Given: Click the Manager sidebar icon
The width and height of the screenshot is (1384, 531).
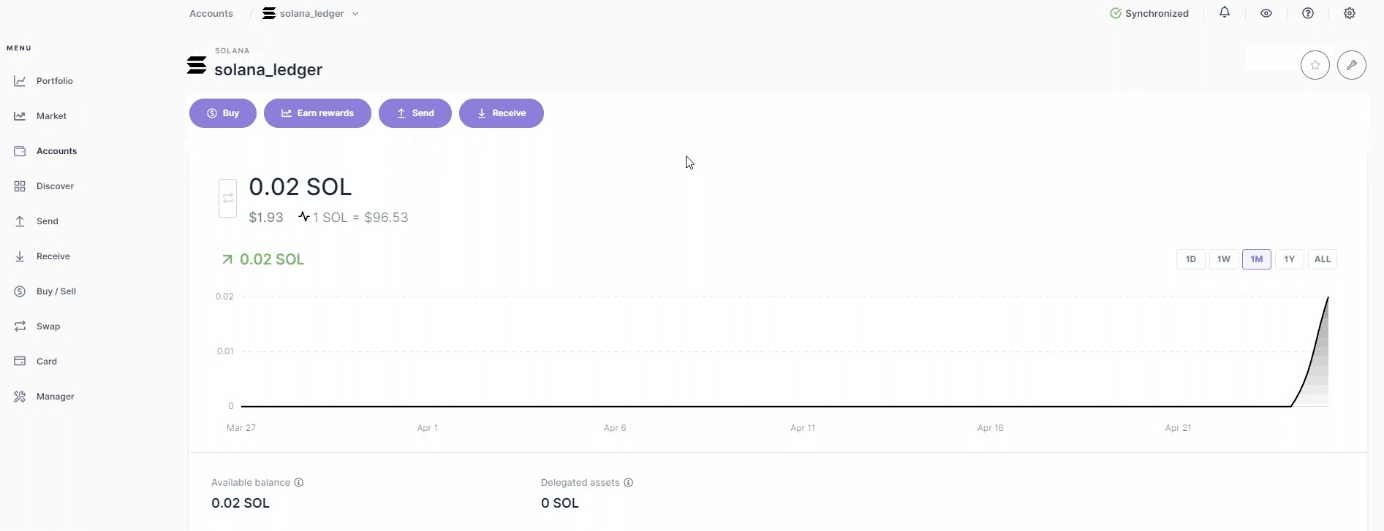Looking at the screenshot, I should 20,397.
